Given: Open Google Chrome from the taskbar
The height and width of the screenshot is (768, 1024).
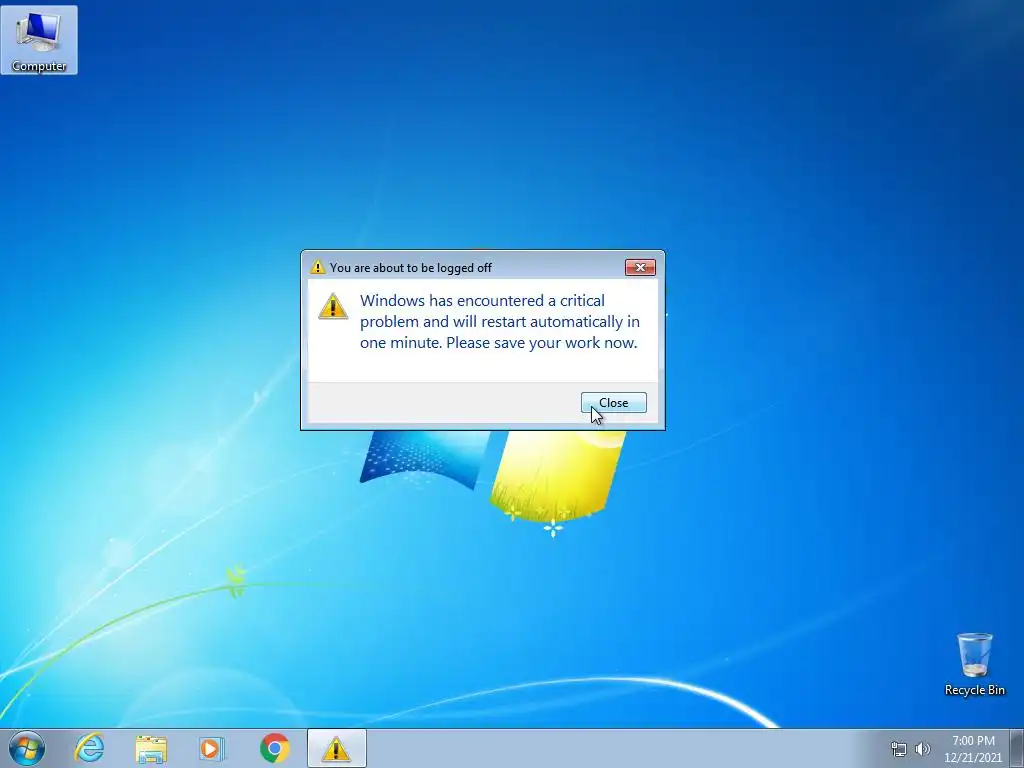Looking at the screenshot, I should coord(275,748).
